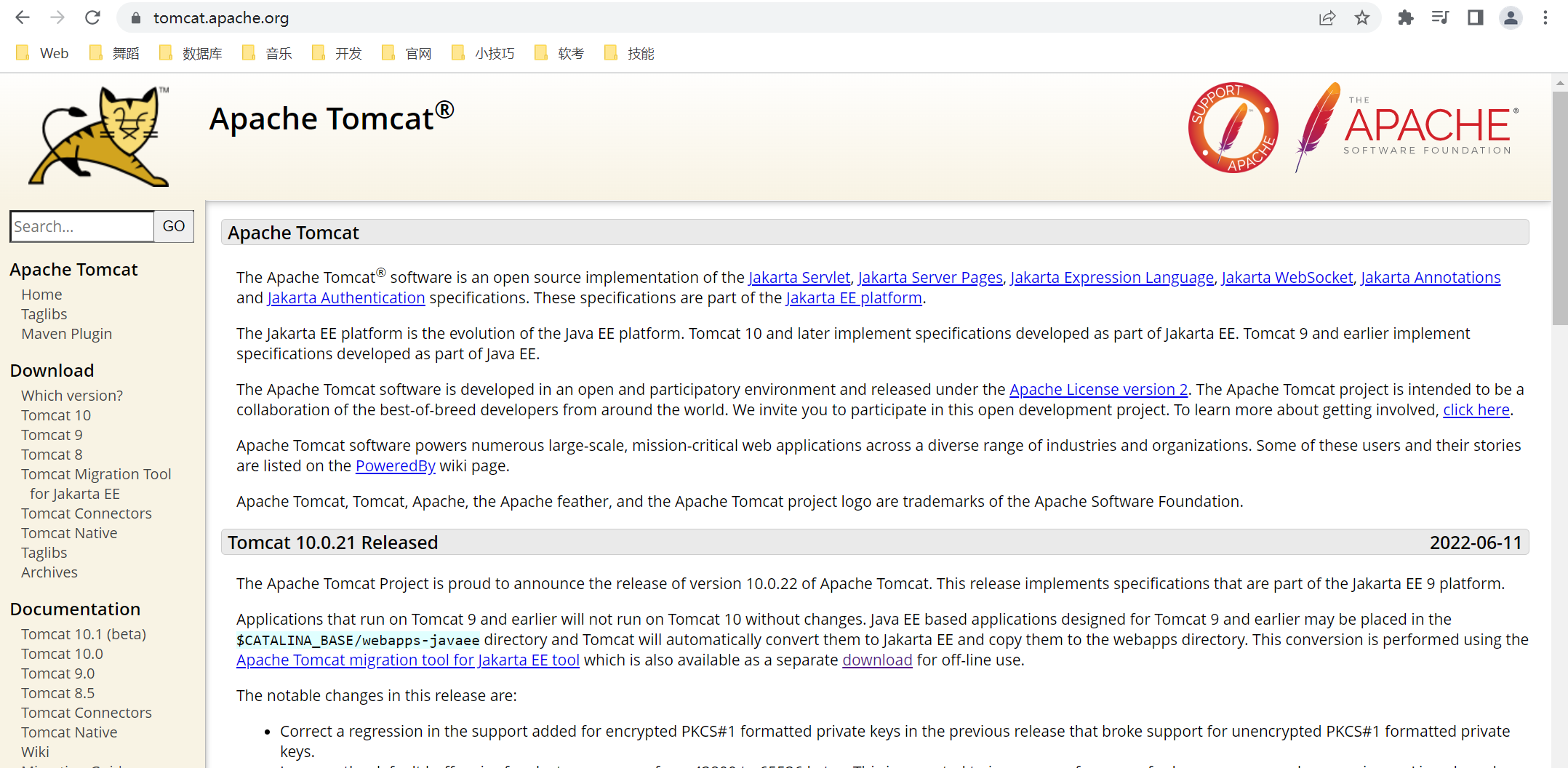This screenshot has width=1568, height=768.
Task: Open the Chrome three-dot menu
Action: point(1545,17)
